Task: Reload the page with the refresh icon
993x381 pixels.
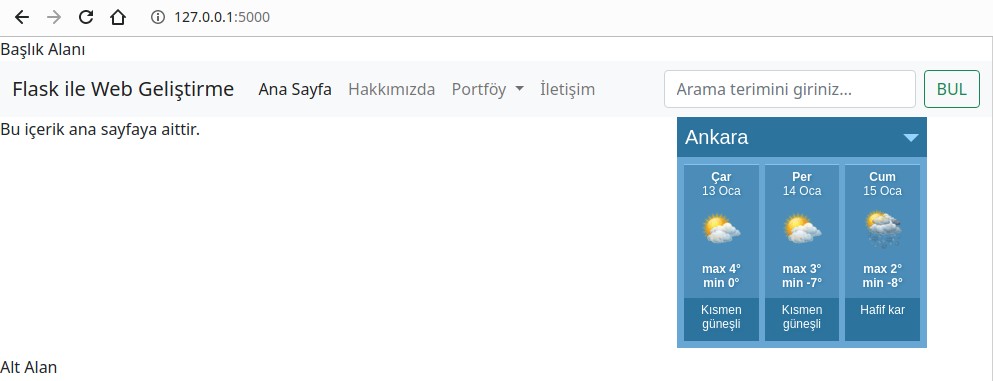Action: point(85,17)
